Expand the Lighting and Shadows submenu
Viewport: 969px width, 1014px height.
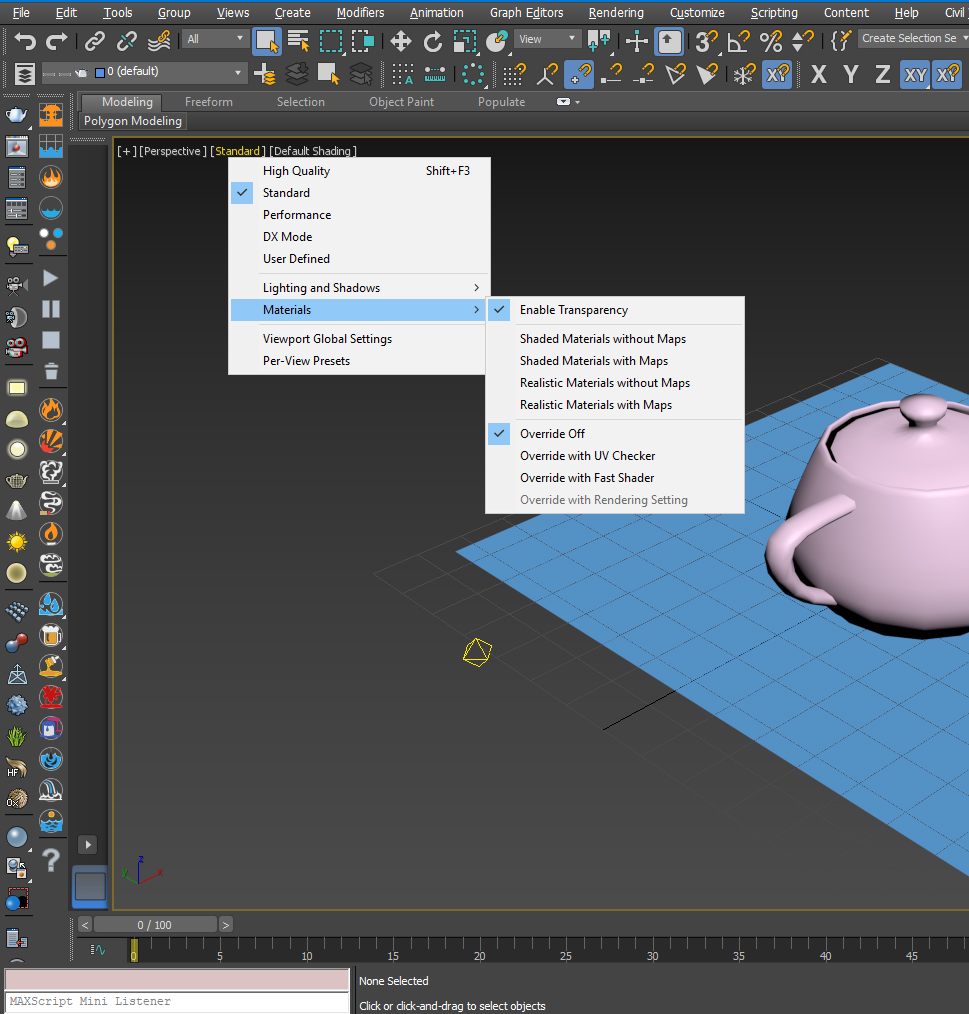(318, 287)
